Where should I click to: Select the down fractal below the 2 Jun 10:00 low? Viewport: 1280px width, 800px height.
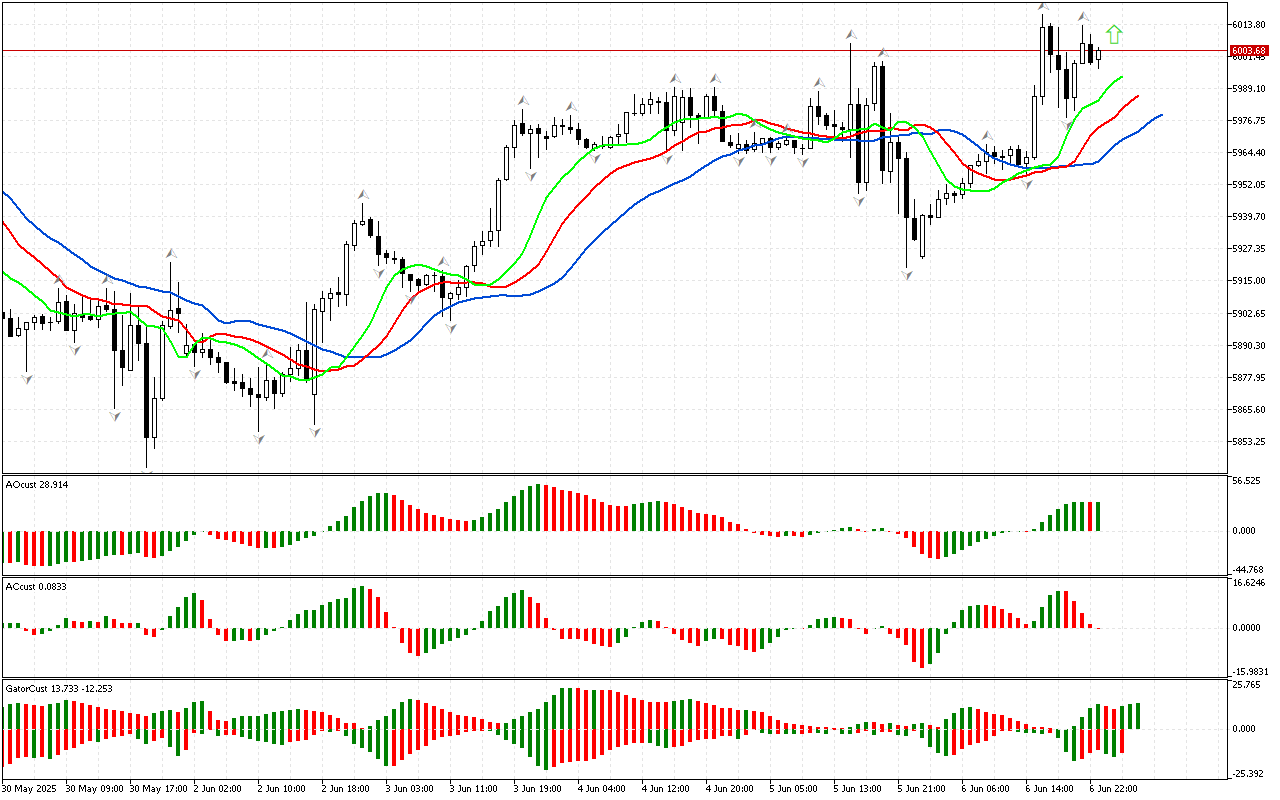315,431
